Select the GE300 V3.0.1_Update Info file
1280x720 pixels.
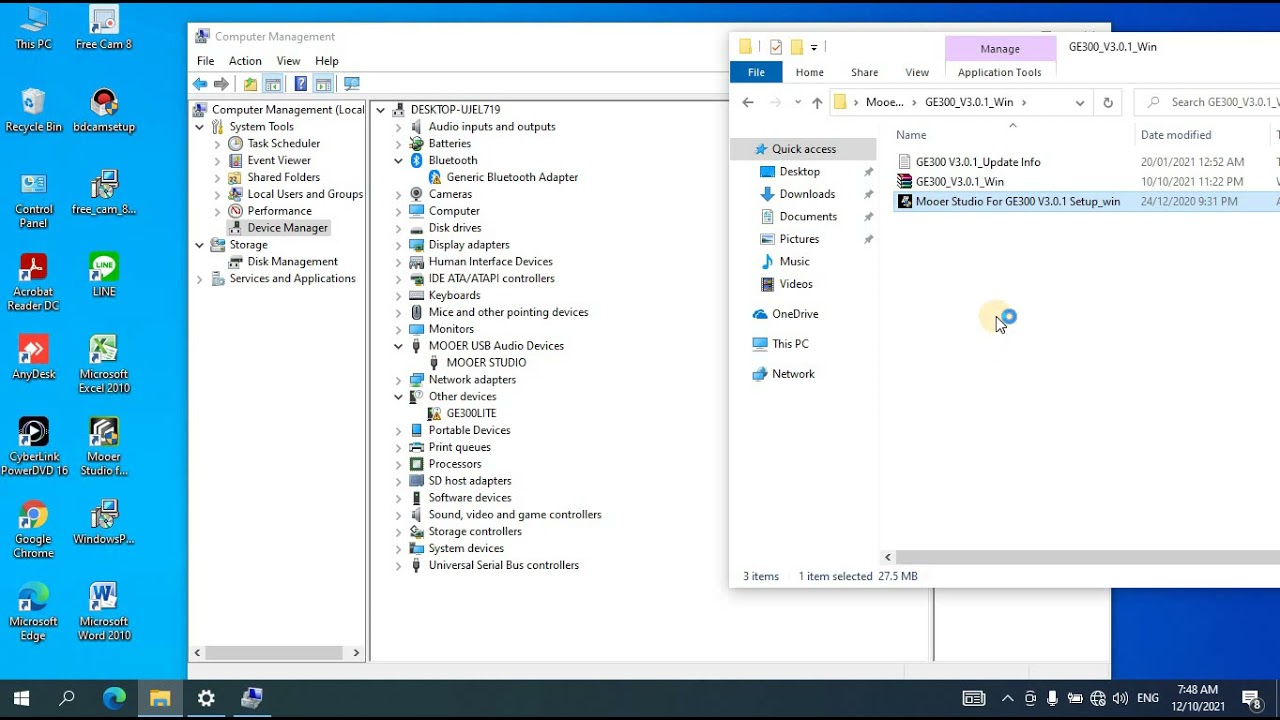978,162
